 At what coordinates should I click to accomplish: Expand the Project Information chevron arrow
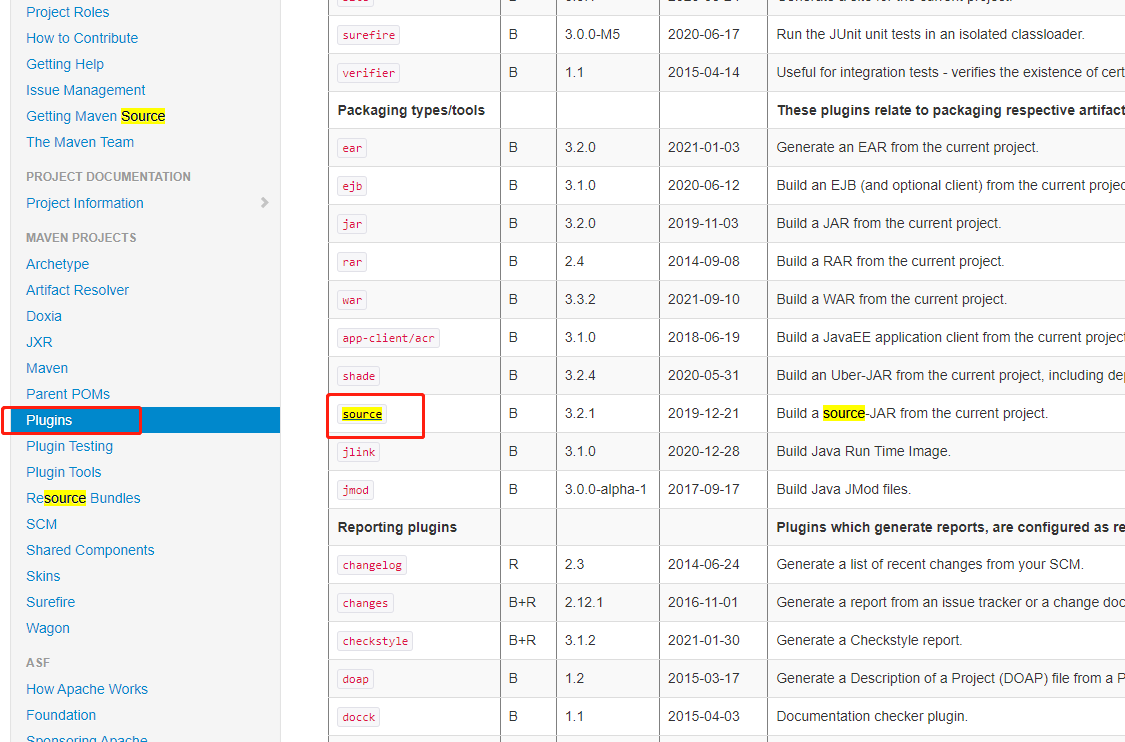[x=265, y=203]
